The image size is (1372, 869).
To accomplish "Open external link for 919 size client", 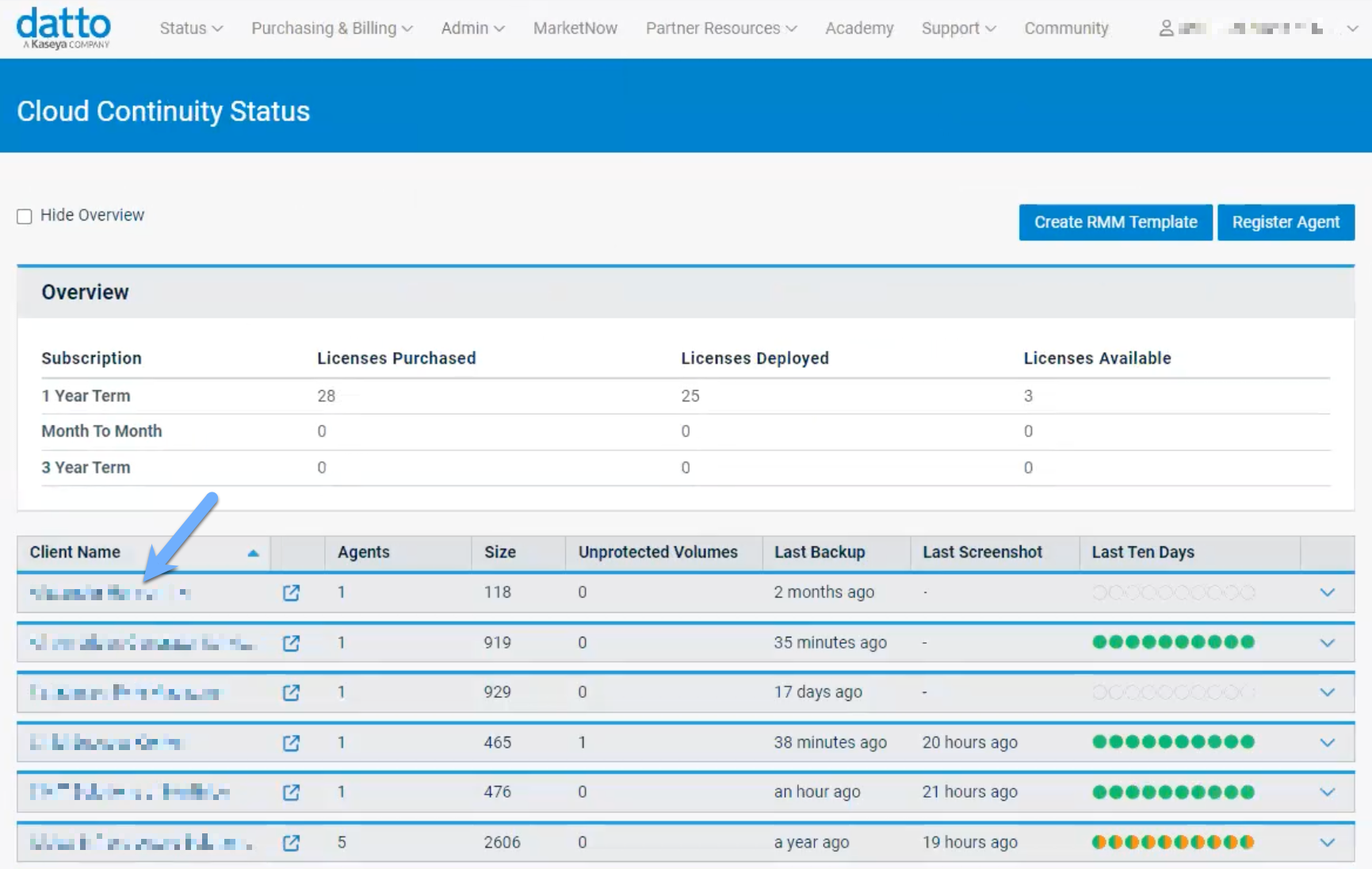I will point(291,643).
